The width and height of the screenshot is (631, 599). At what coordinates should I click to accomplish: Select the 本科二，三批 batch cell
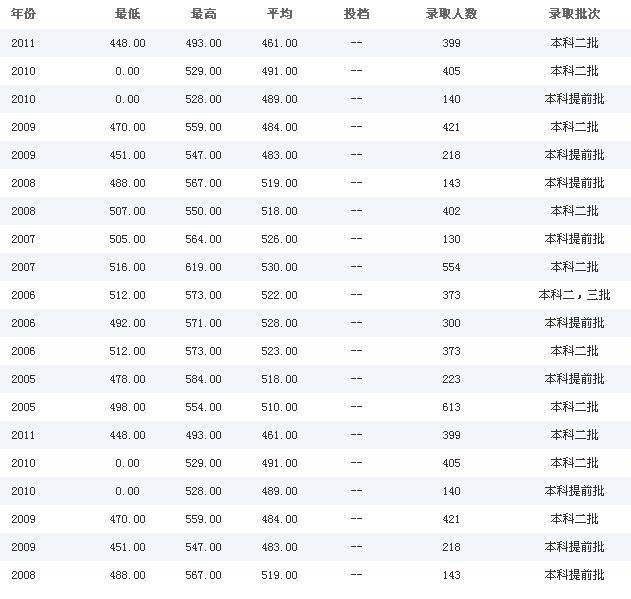(x=574, y=295)
